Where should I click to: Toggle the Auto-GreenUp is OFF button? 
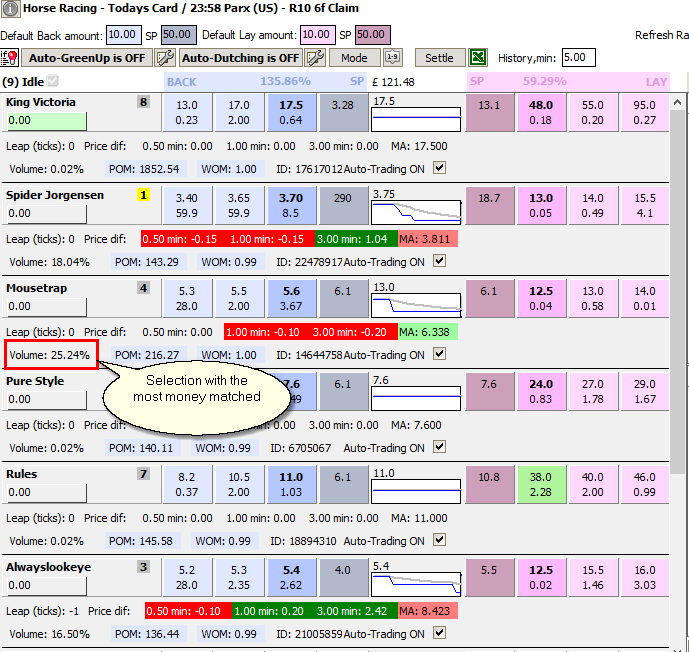click(x=87, y=58)
